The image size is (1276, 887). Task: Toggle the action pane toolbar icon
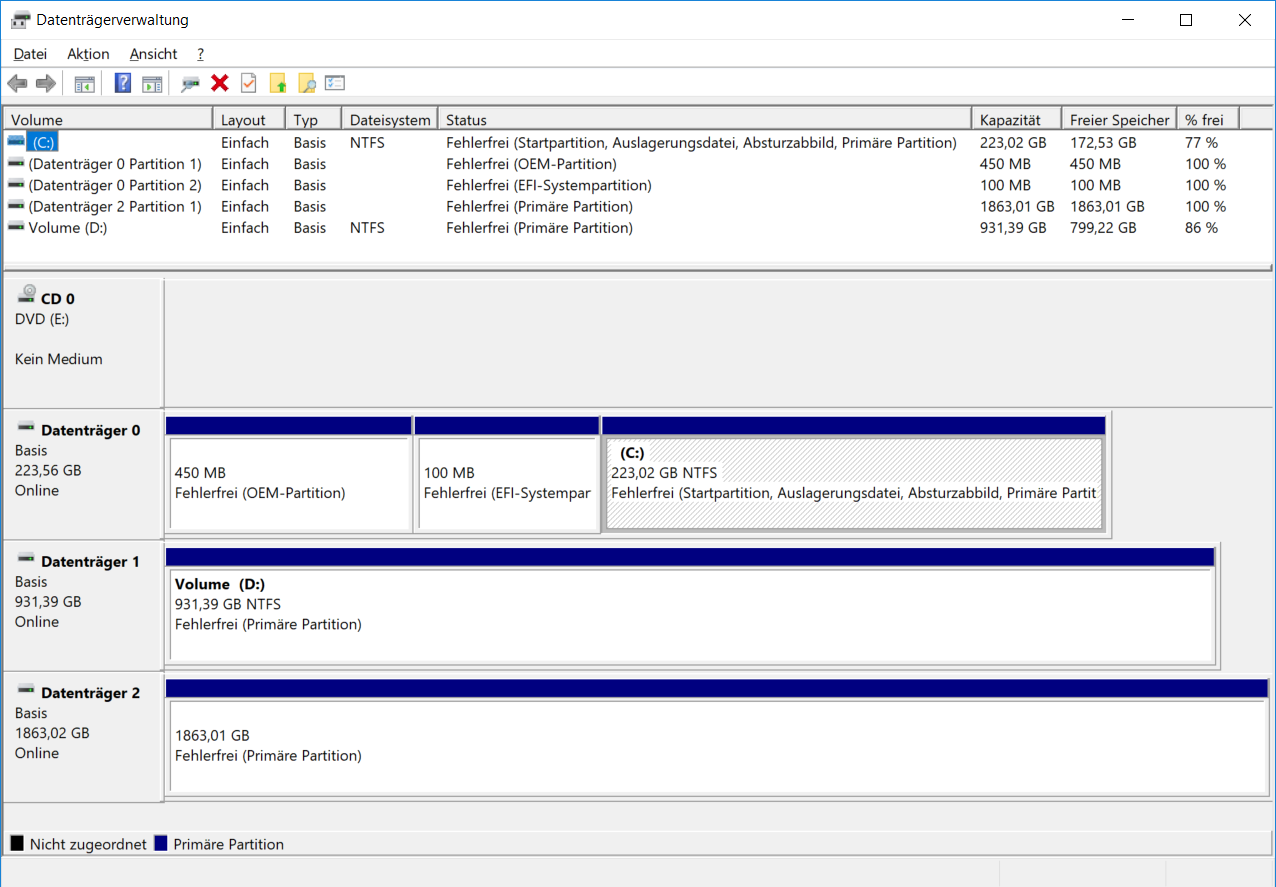pyautogui.click(x=152, y=84)
